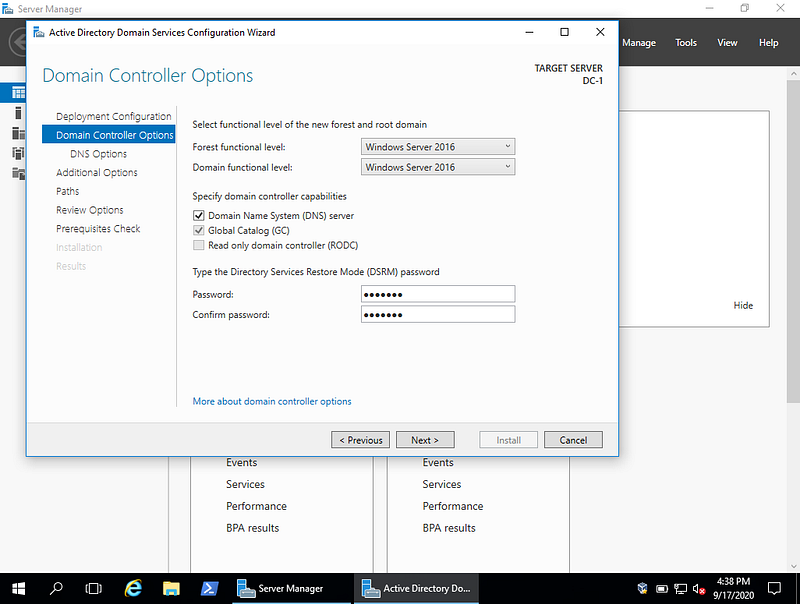This screenshot has width=800, height=604.
Task: Open Task View from the taskbar
Action: 94,589
